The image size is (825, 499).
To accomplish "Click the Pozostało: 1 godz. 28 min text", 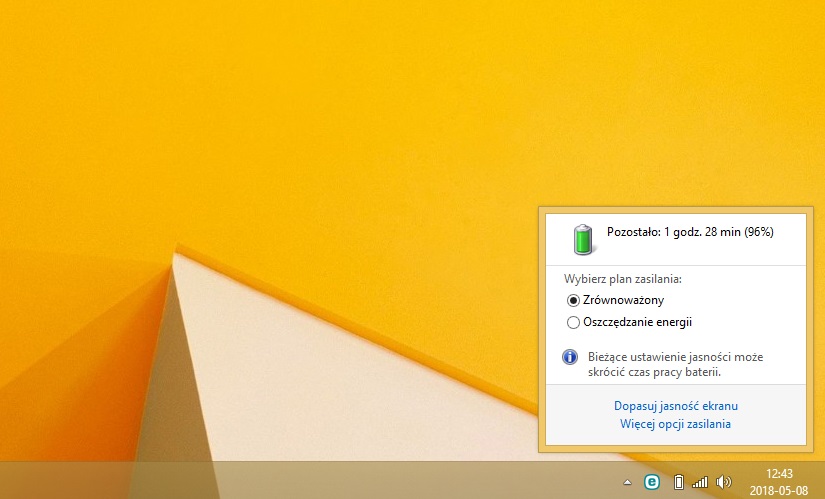I will pos(690,232).
